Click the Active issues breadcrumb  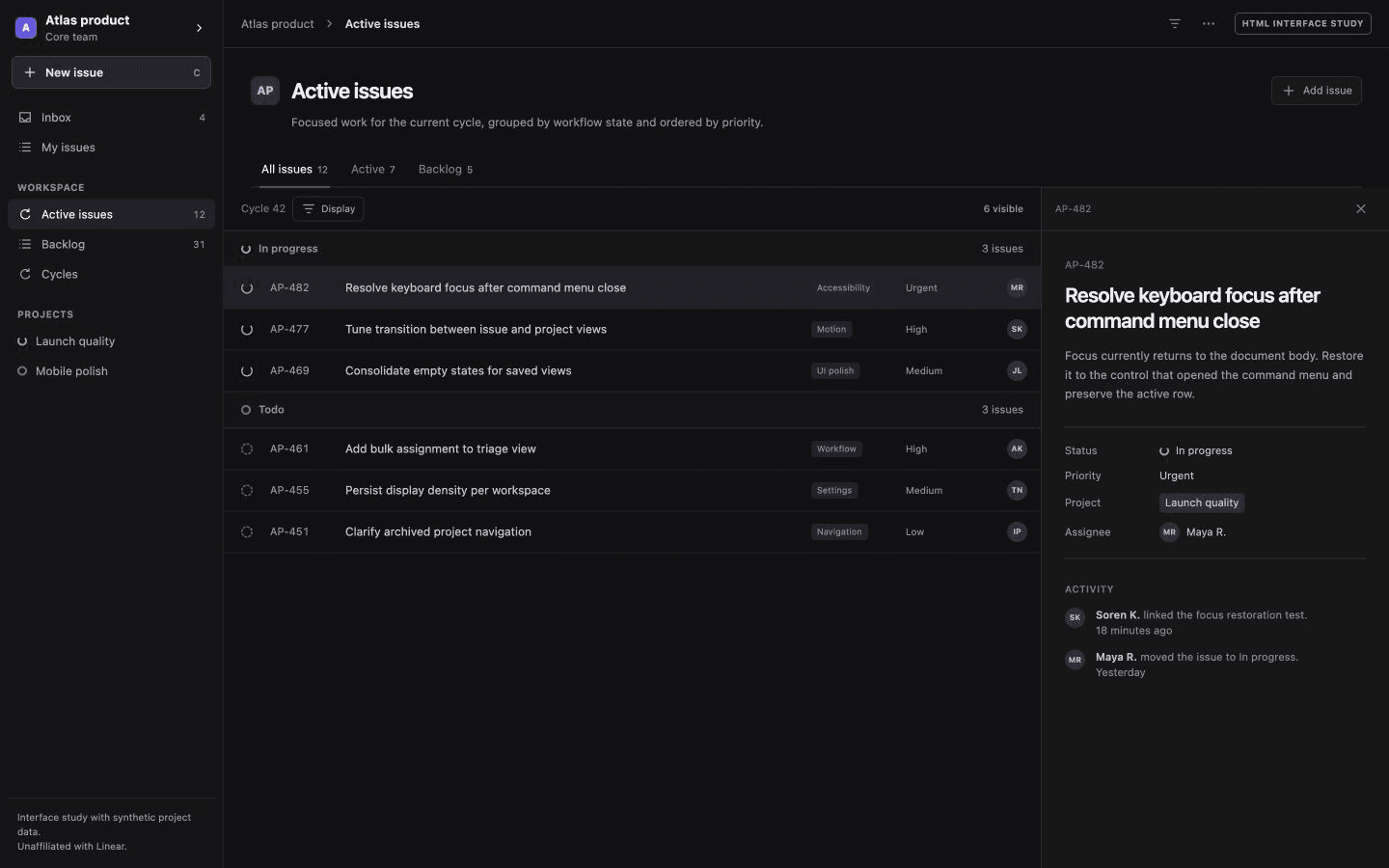click(382, 24)
